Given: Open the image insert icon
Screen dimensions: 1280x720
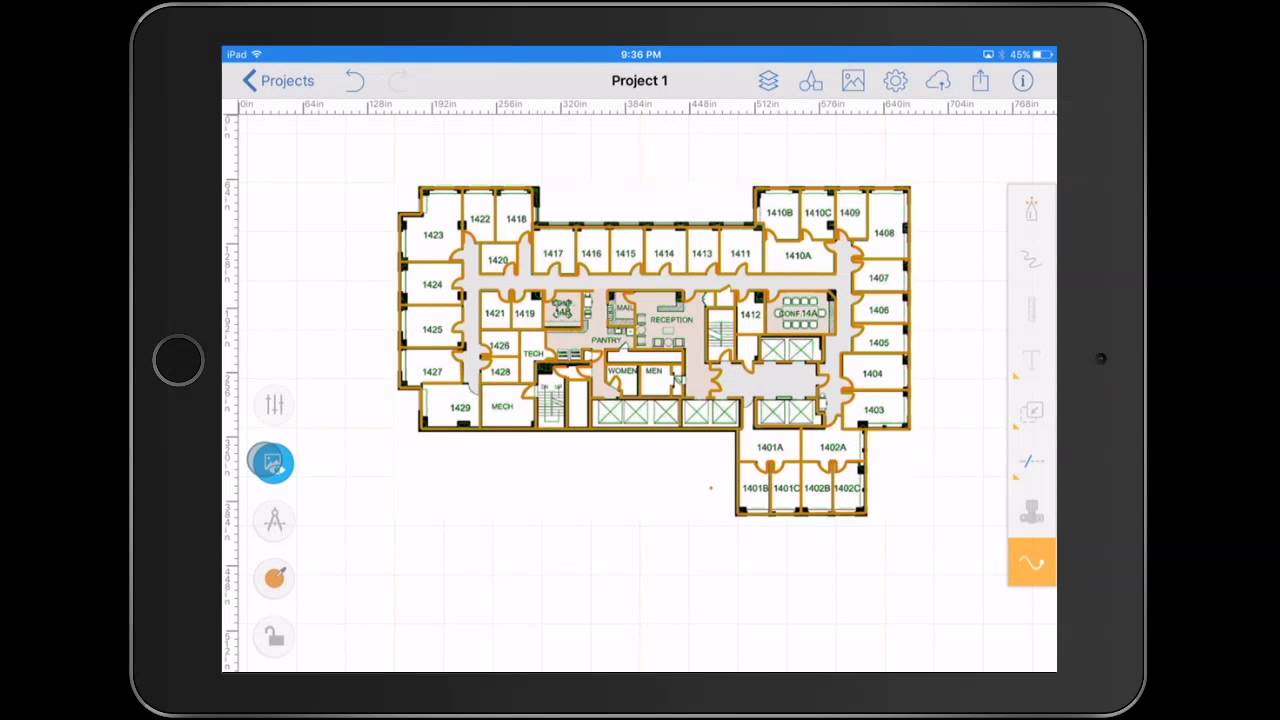Looking at the screenshot, I should pyautogui.click(x=853, y=81).
